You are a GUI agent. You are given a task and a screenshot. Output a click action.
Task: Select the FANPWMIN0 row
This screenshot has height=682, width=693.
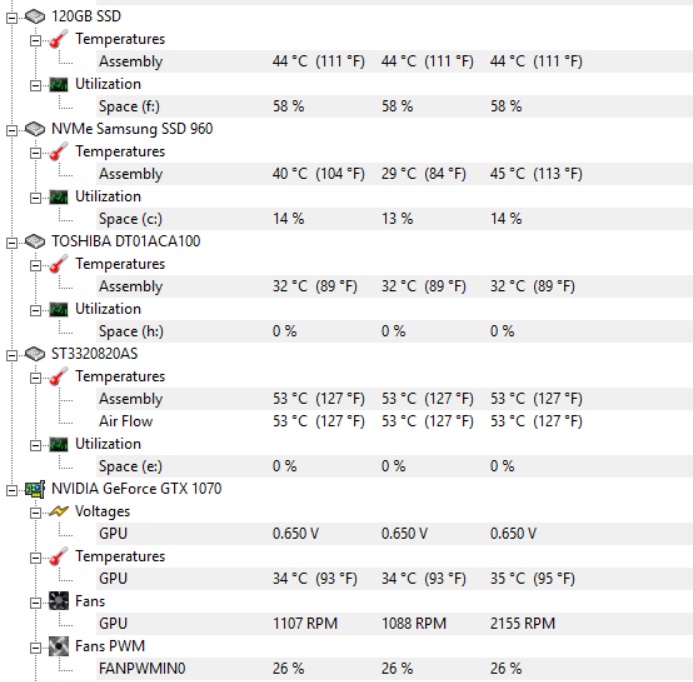[x=141, y=668]
